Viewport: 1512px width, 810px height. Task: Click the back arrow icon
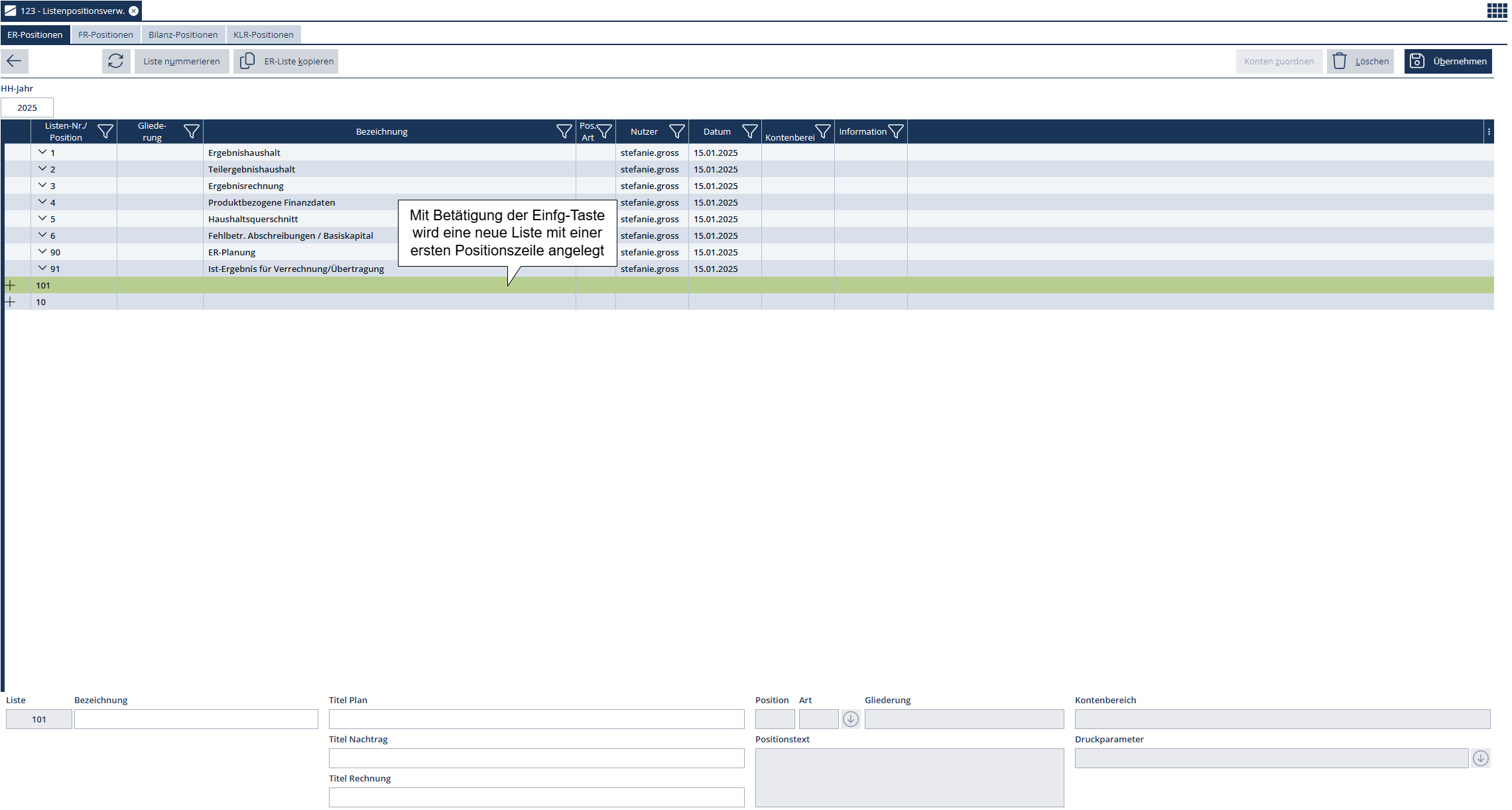(x=14, y=61)
